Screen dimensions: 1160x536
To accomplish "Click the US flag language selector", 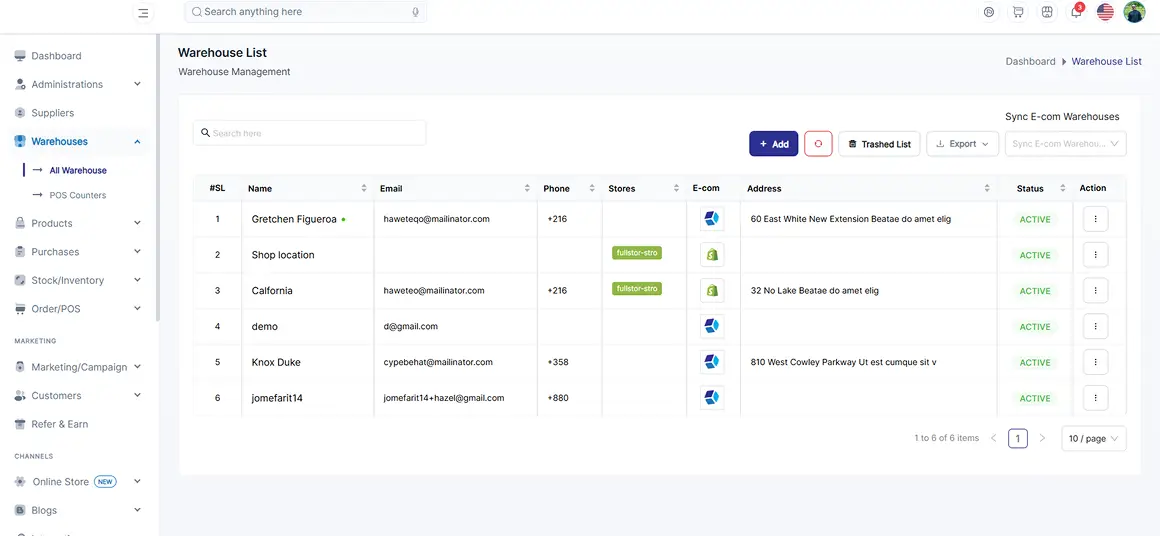I will [x=1105, y=12].
